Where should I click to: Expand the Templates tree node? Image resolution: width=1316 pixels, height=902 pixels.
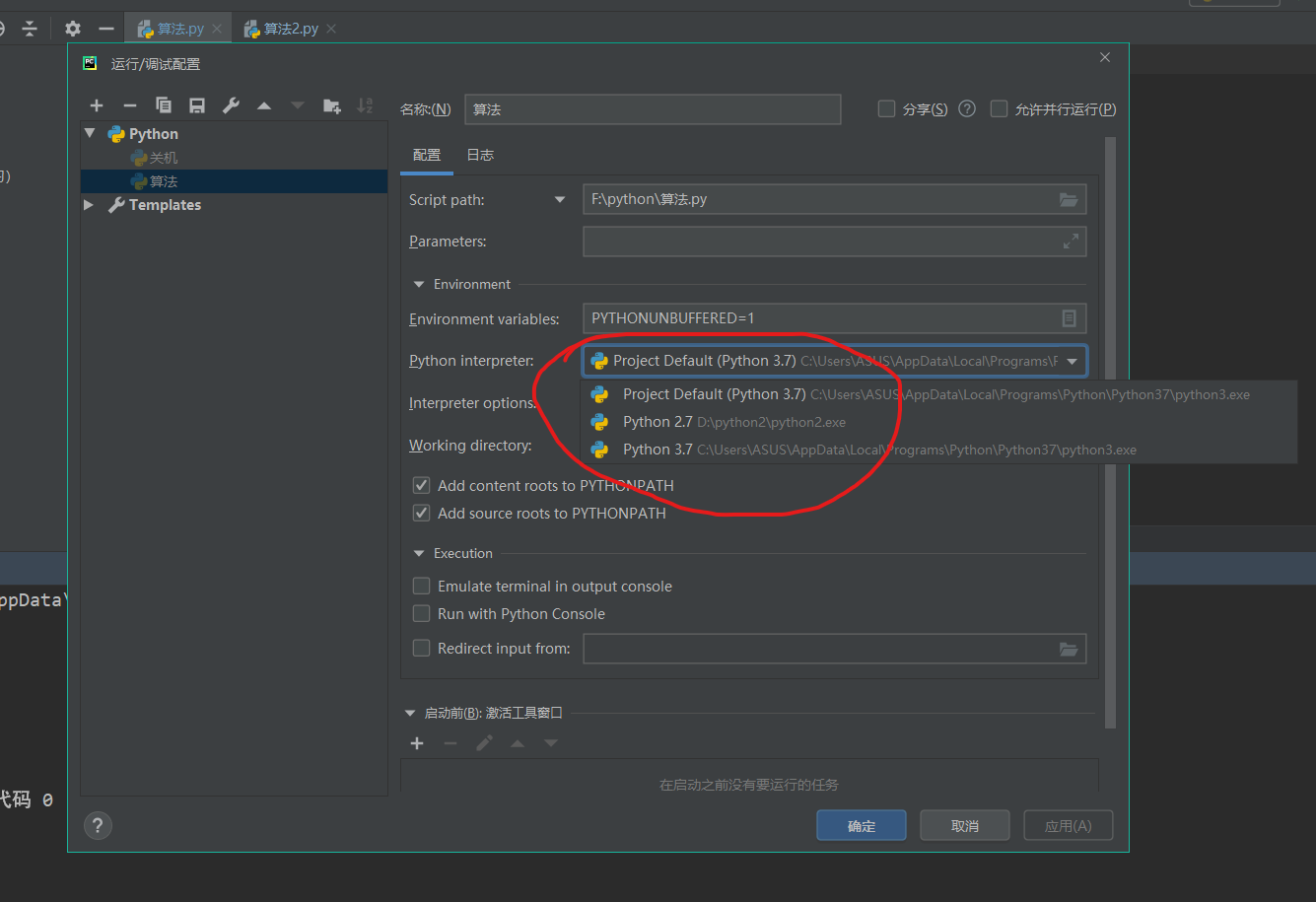[x=89, y=205]
